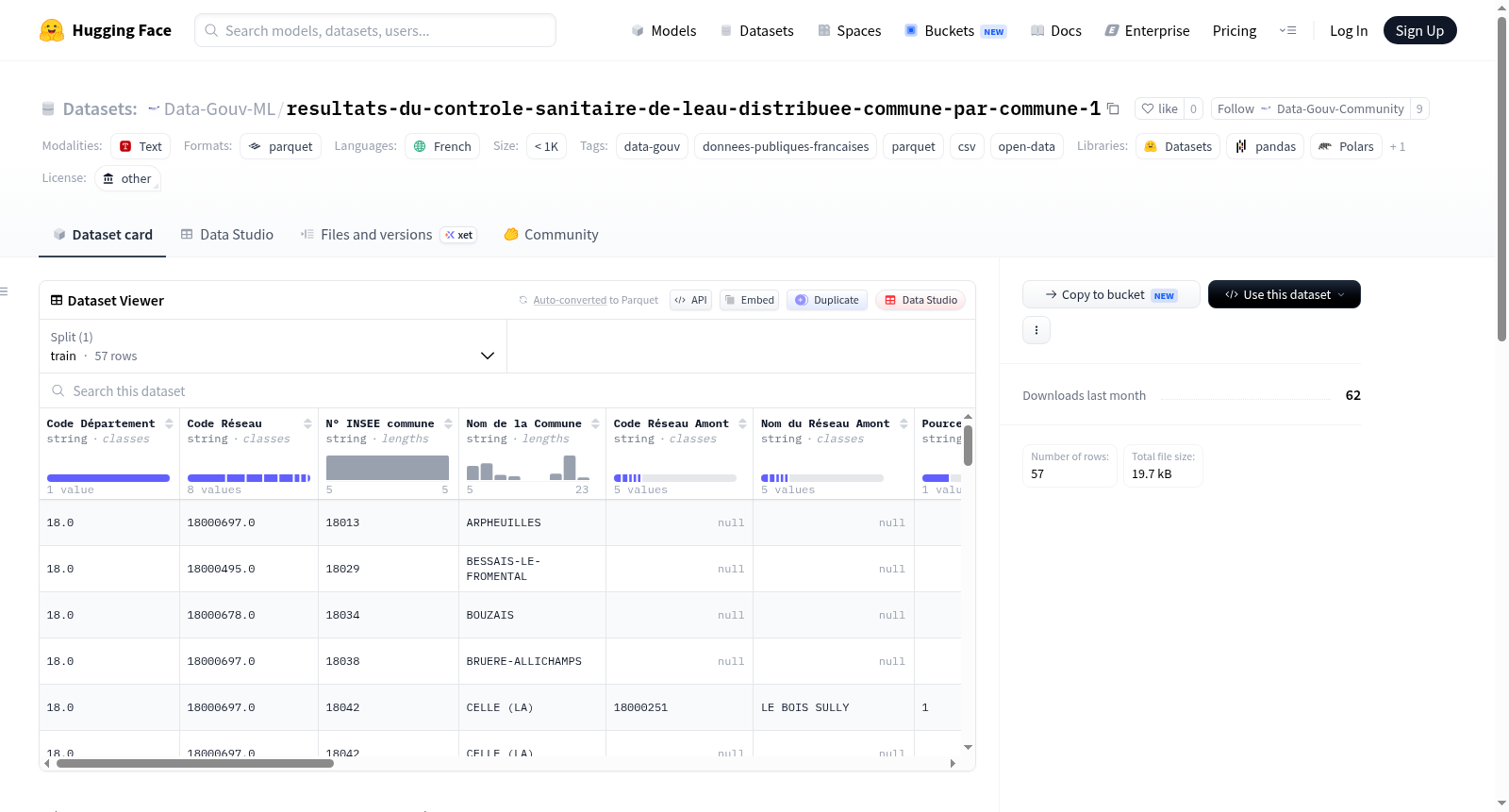Click the heart like button
Screen dimensions: 1509x812
pyautogui.click(x=1159, y=108)
